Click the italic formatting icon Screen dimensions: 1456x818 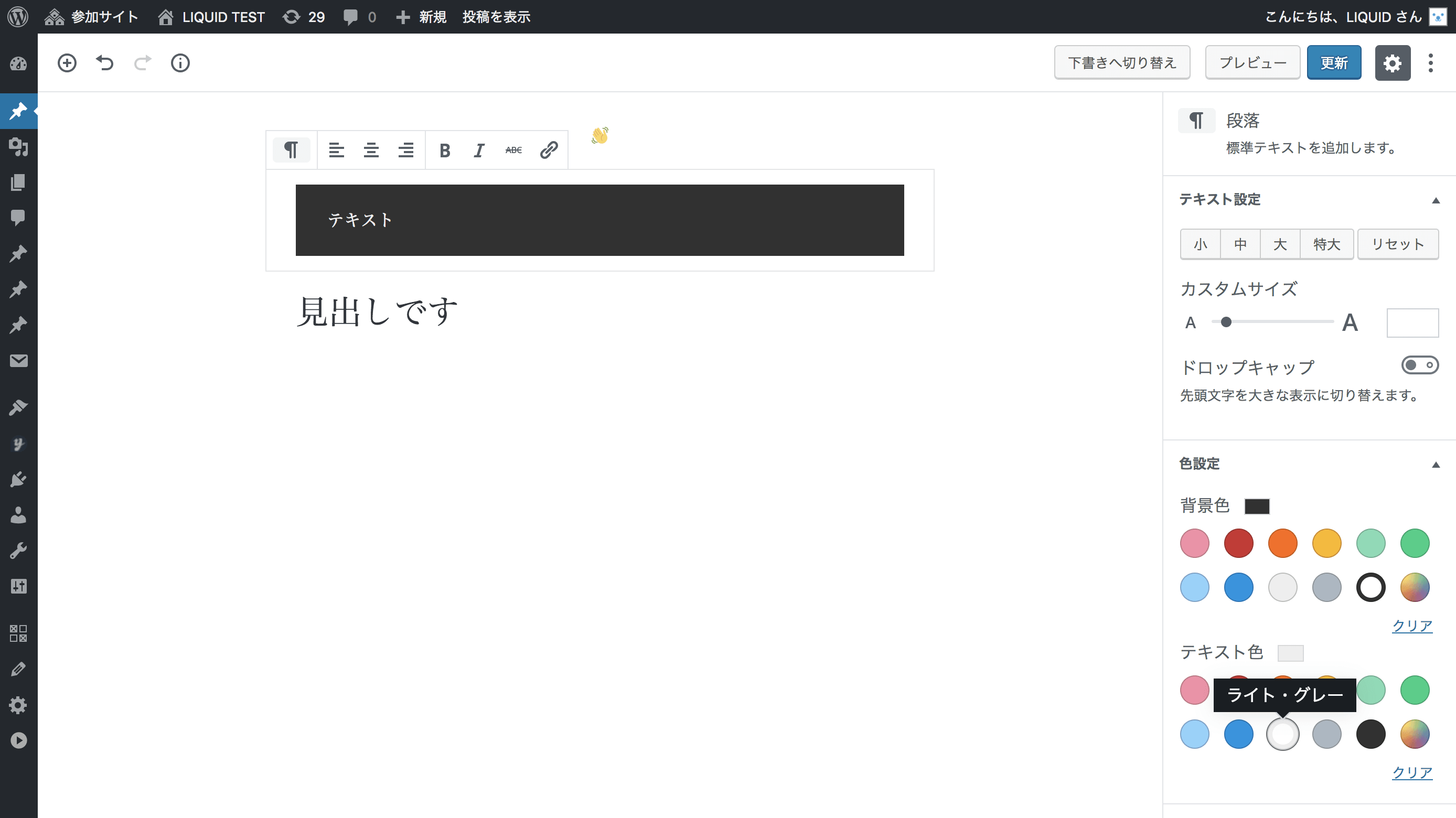[479, 150]
